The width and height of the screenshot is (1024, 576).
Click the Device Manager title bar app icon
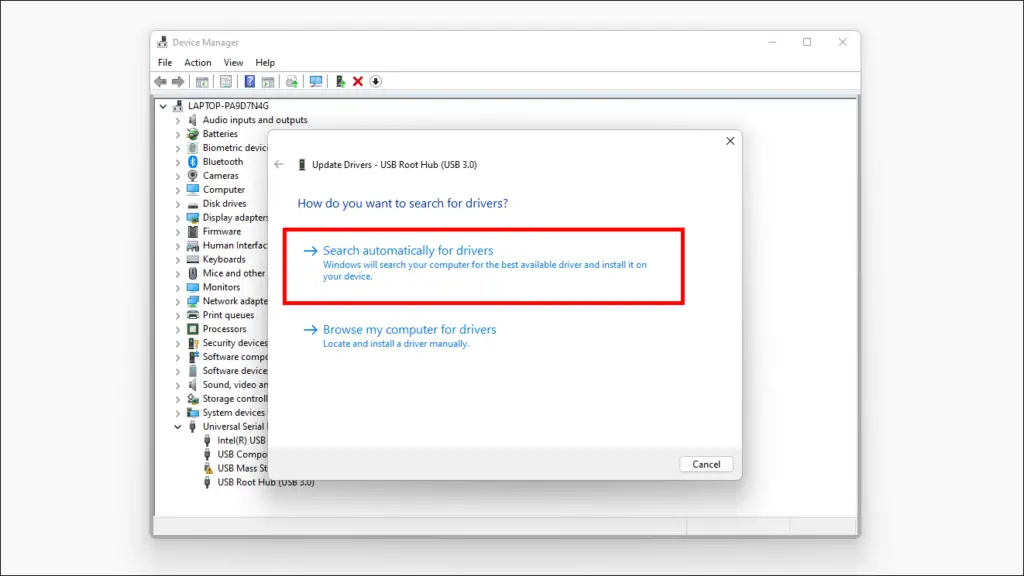162,42
